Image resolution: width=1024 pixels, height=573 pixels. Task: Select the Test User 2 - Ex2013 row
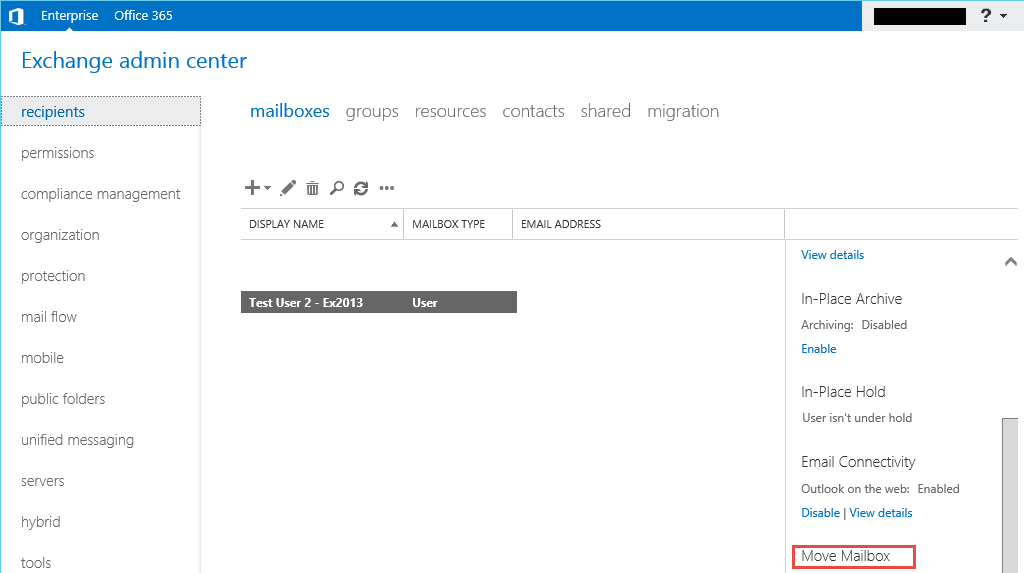[x=379, y=303]
